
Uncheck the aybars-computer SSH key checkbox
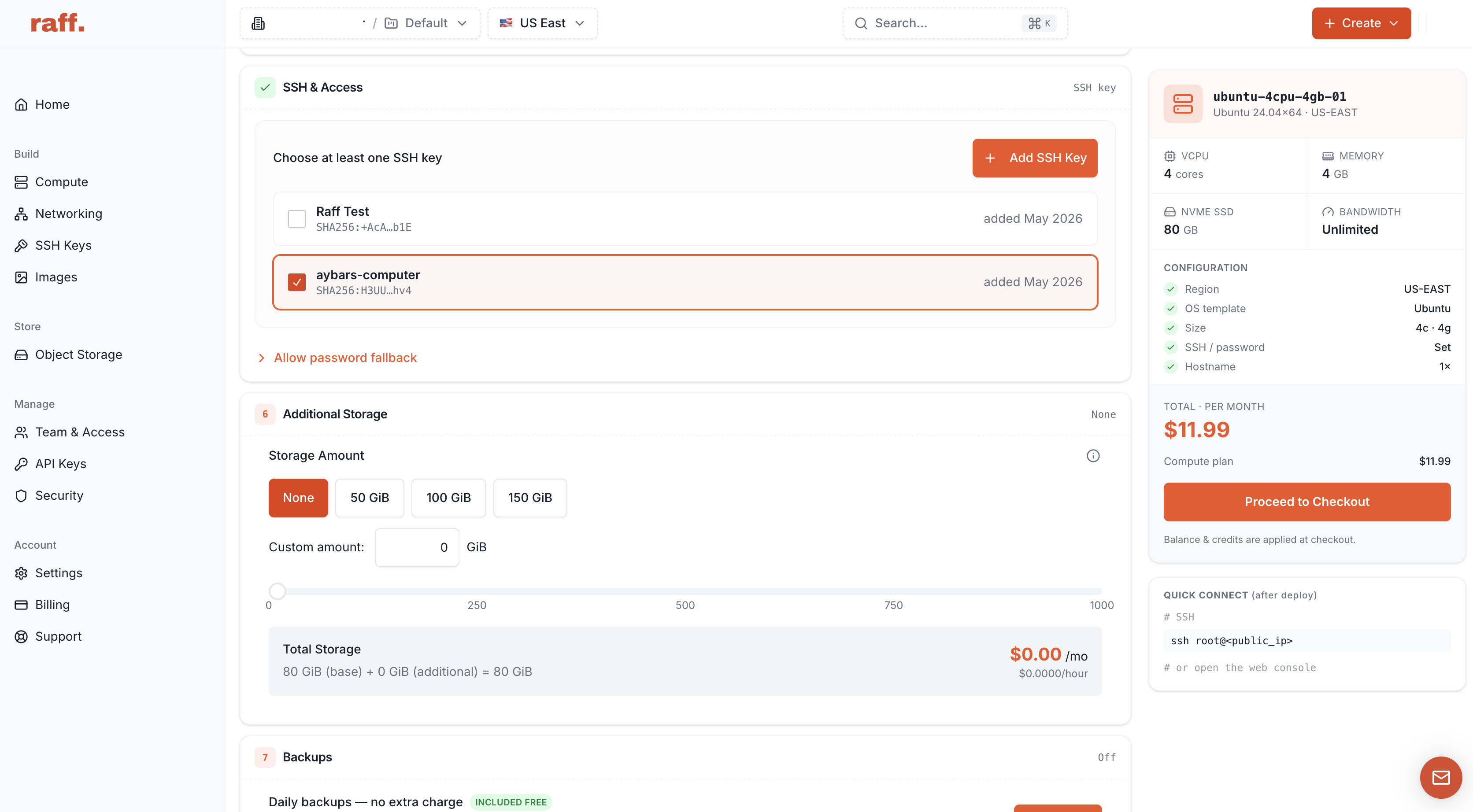click(297, 282)
